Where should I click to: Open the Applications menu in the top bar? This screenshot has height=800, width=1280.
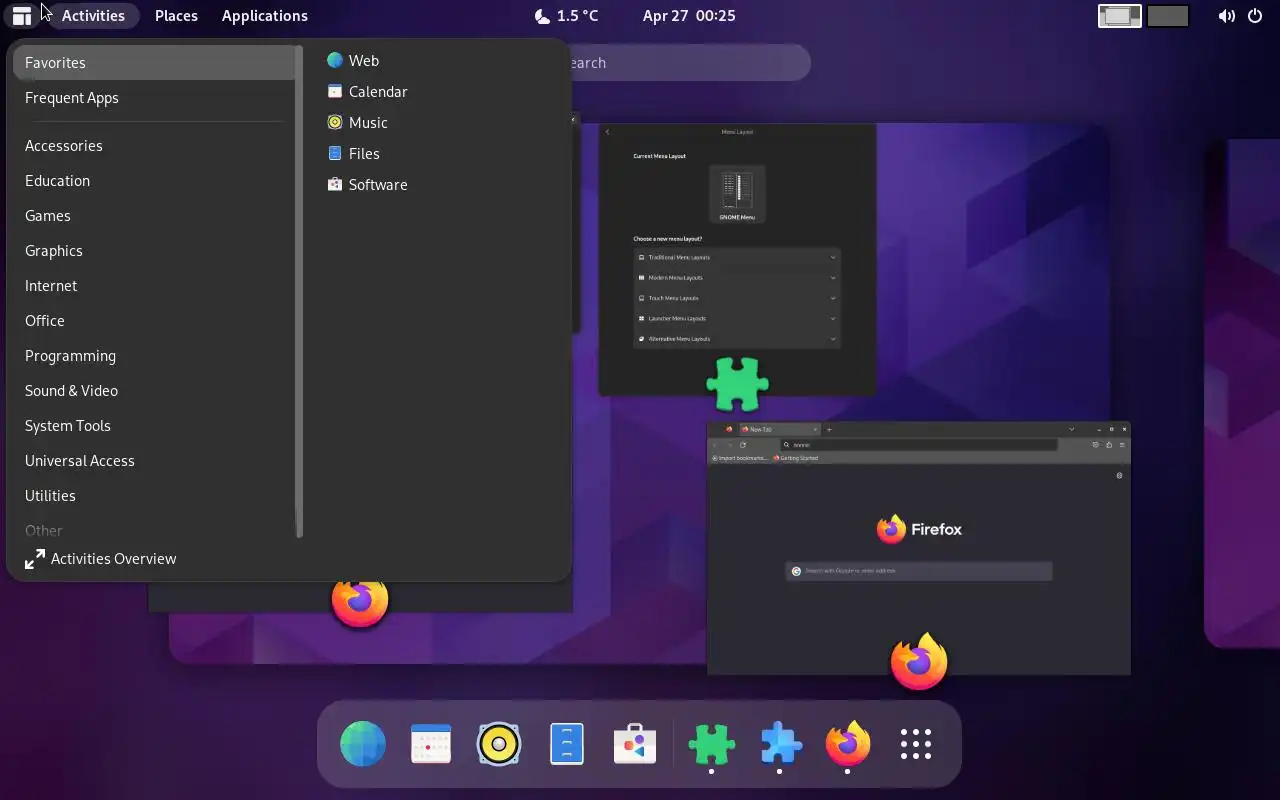pos(265,16)
